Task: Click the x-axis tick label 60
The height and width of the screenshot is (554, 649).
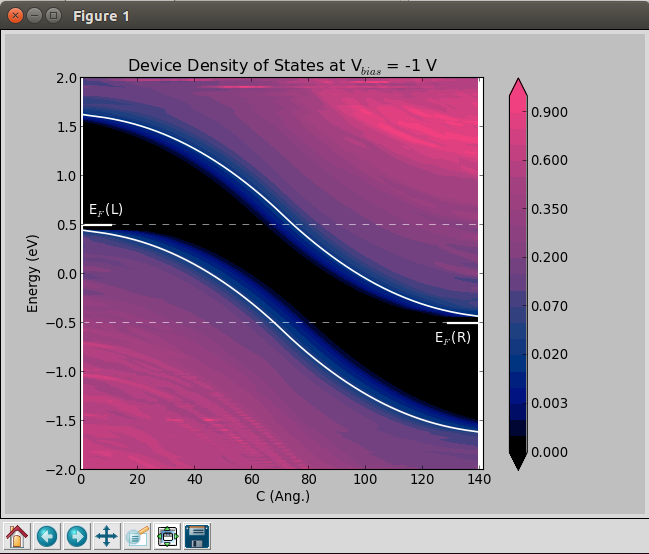Action: (251, 479)
